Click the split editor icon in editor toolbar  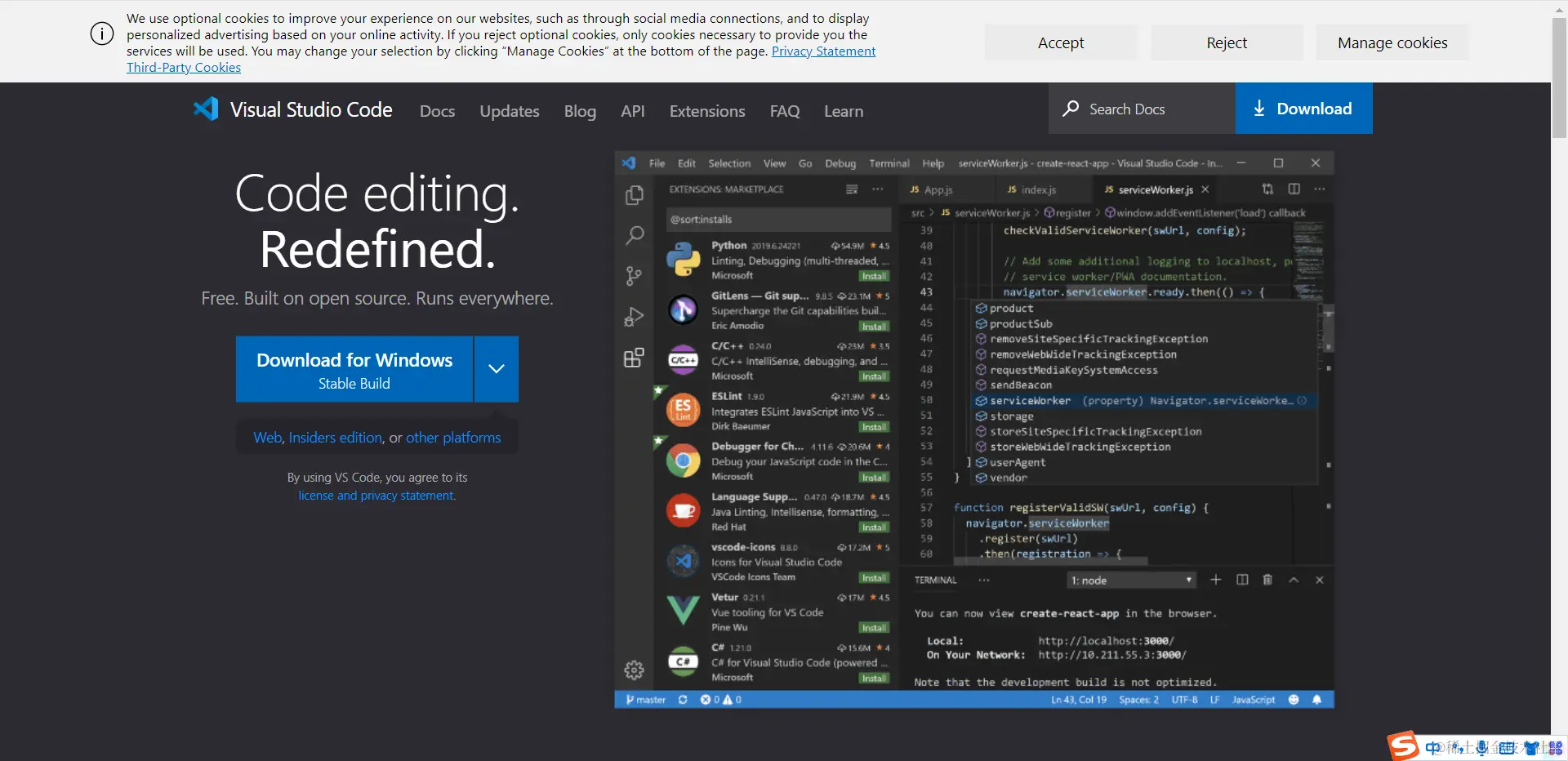(1294, 189)
